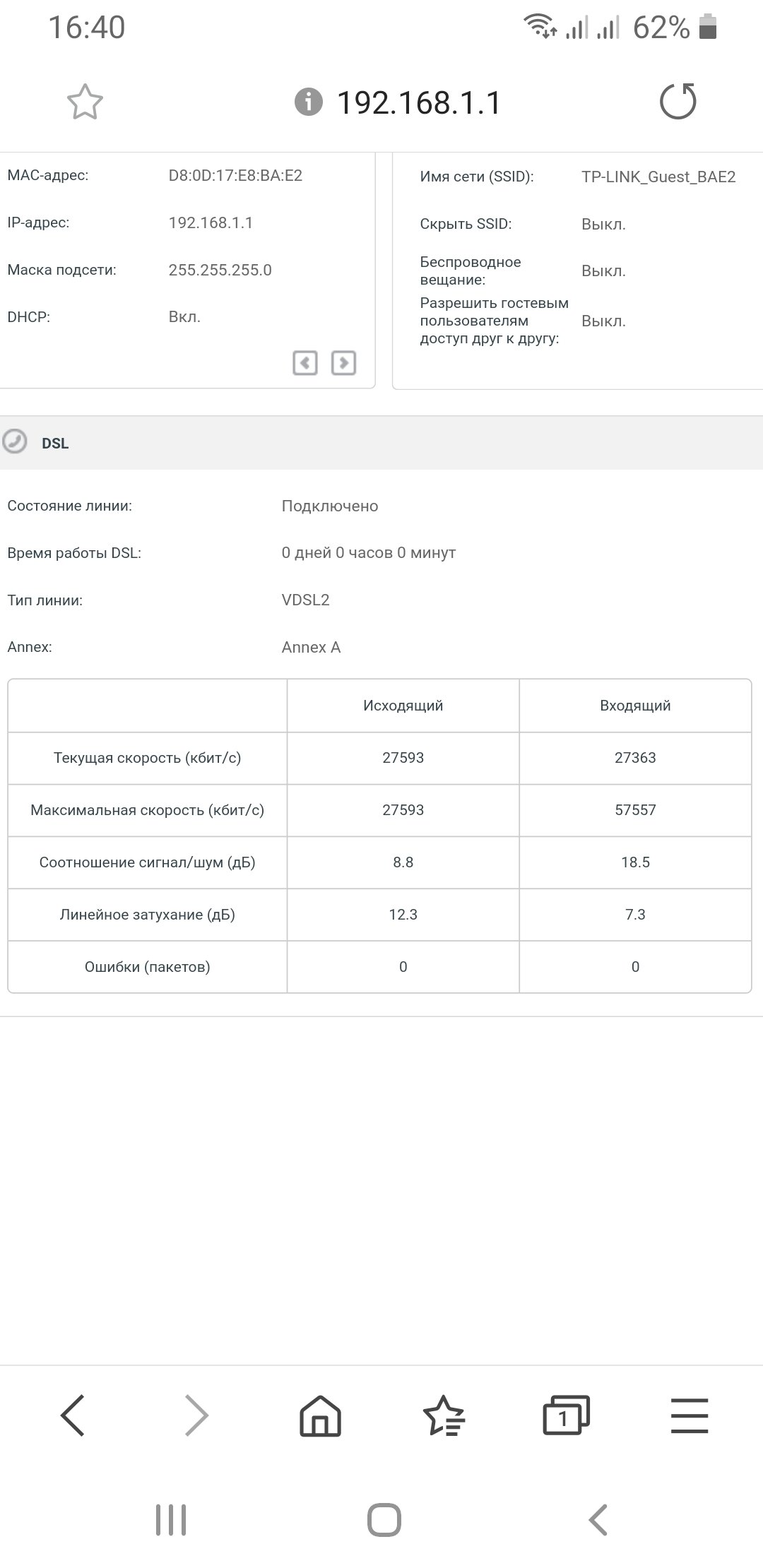Tap the 192.168.1.1 address bar
The height and width of the screenshot is (1568, 763).
coord(419,103)
